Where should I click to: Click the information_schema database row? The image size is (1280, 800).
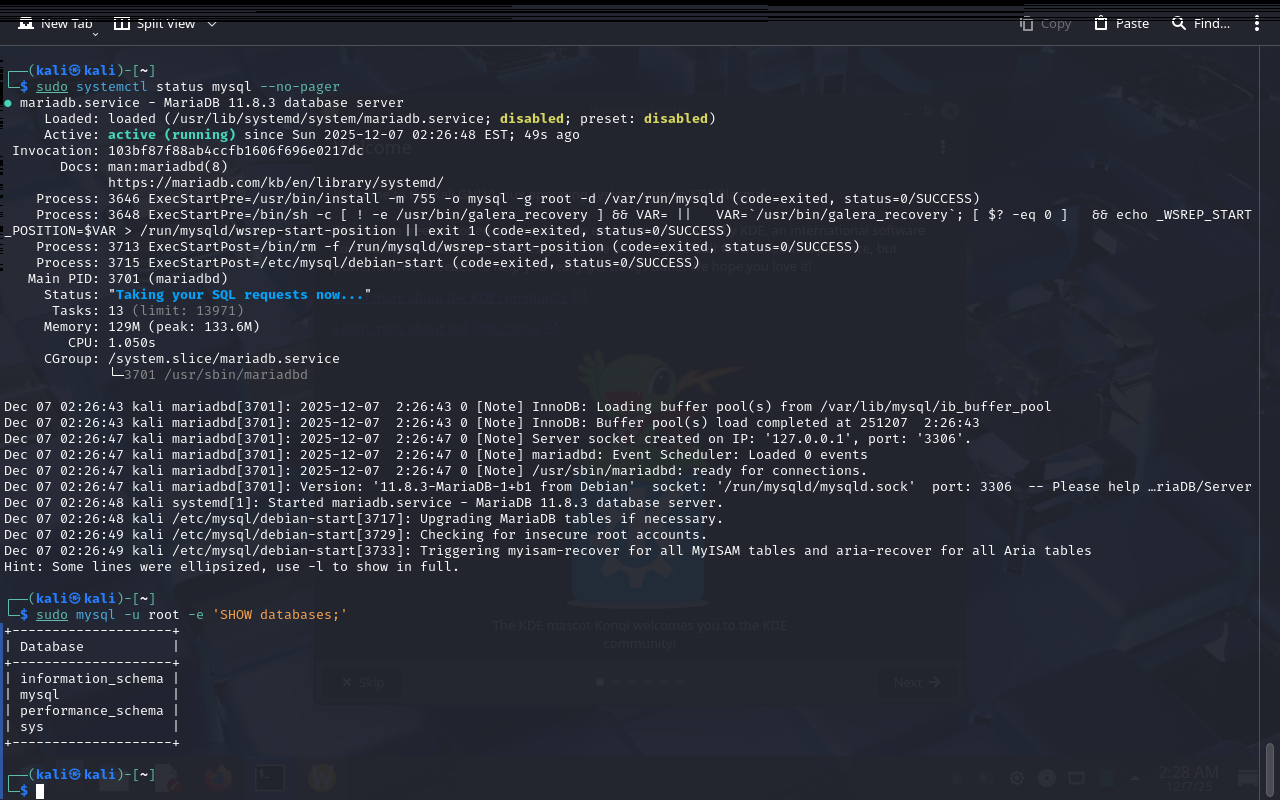91,678
